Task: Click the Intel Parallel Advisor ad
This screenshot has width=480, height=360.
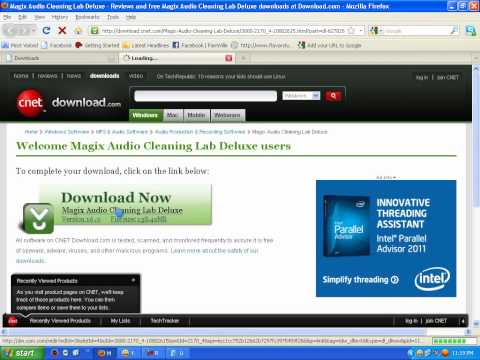Action: [x=386, y=238]
